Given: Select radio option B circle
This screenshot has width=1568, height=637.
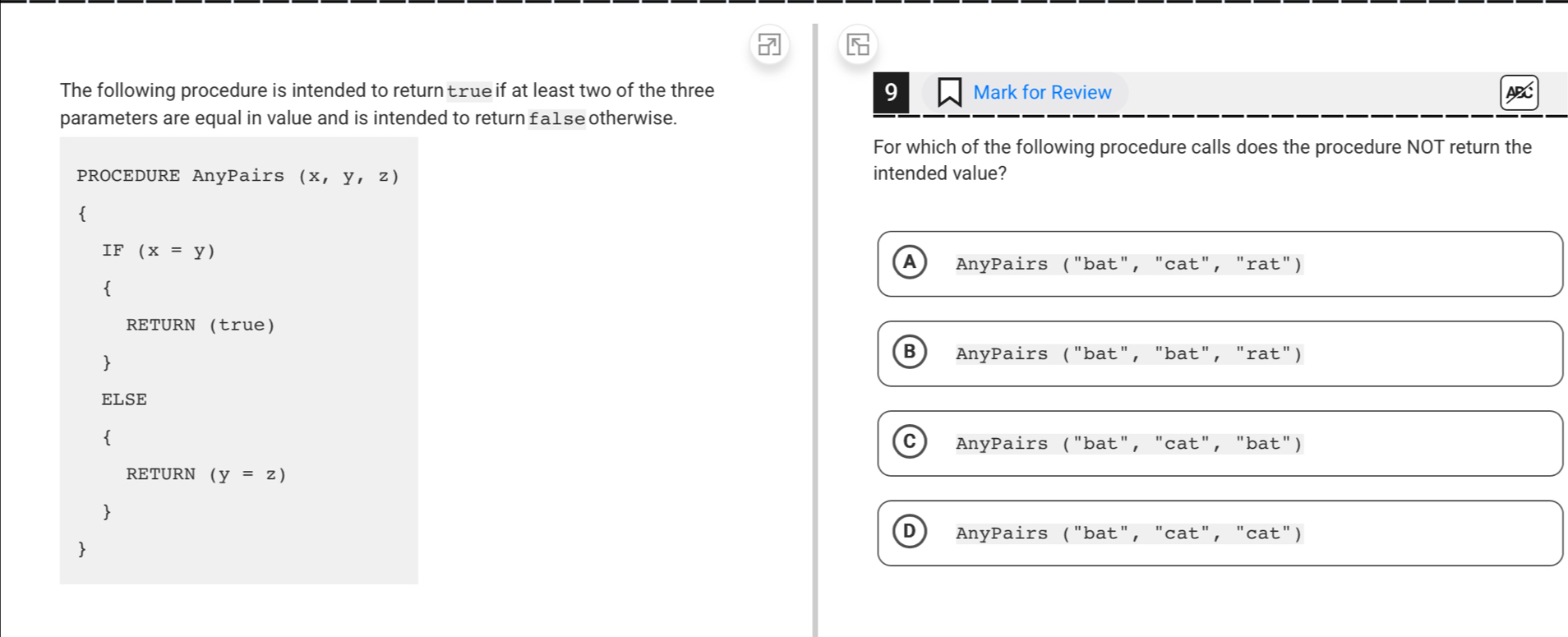Looking at the screenshot, I should coord(910,352).
